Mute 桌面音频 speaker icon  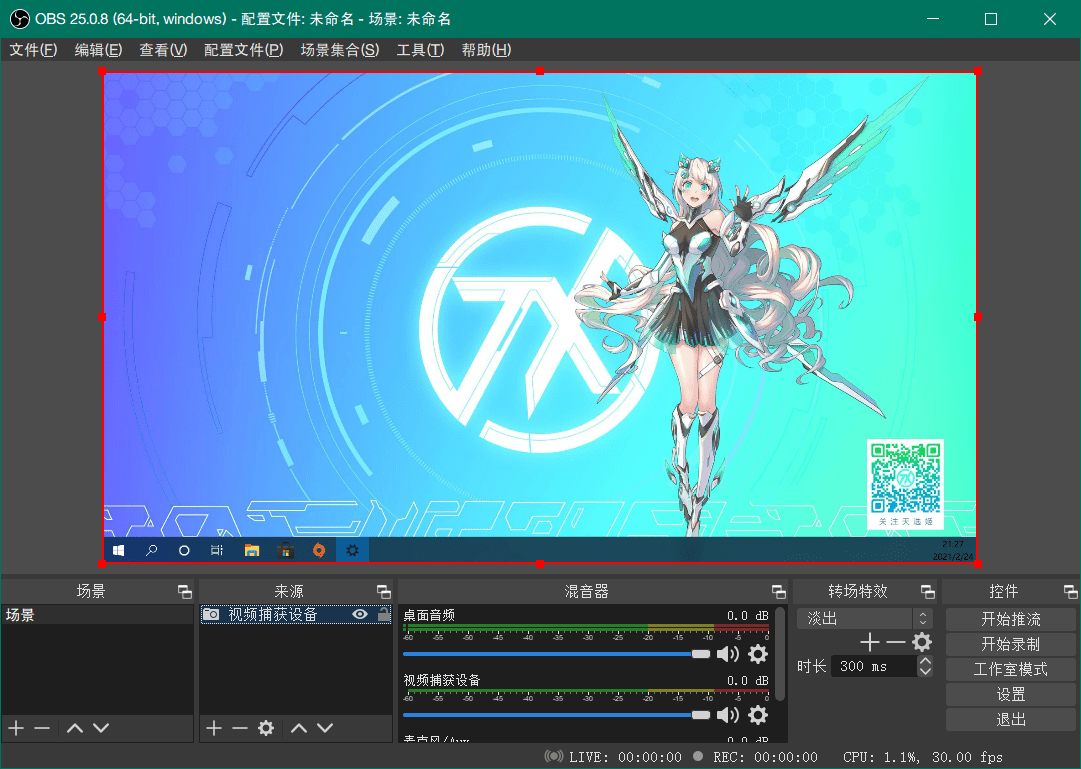click(x=727, y=654)
